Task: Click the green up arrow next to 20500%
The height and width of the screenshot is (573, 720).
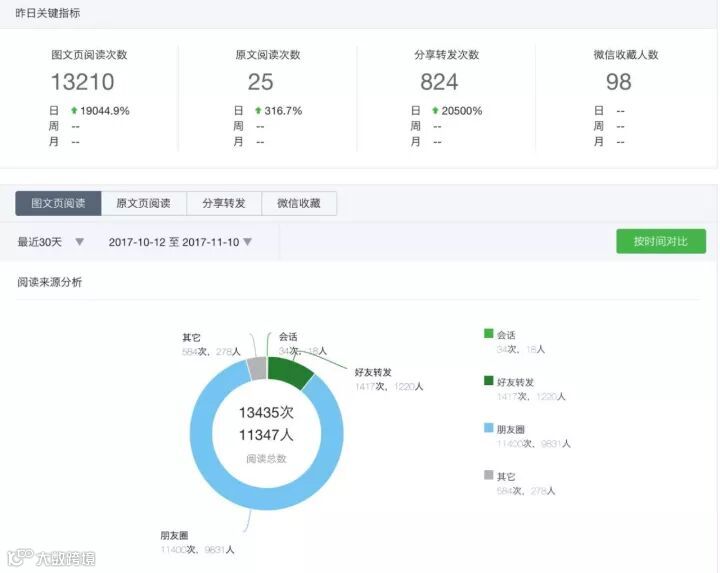Action: (435, 110)
